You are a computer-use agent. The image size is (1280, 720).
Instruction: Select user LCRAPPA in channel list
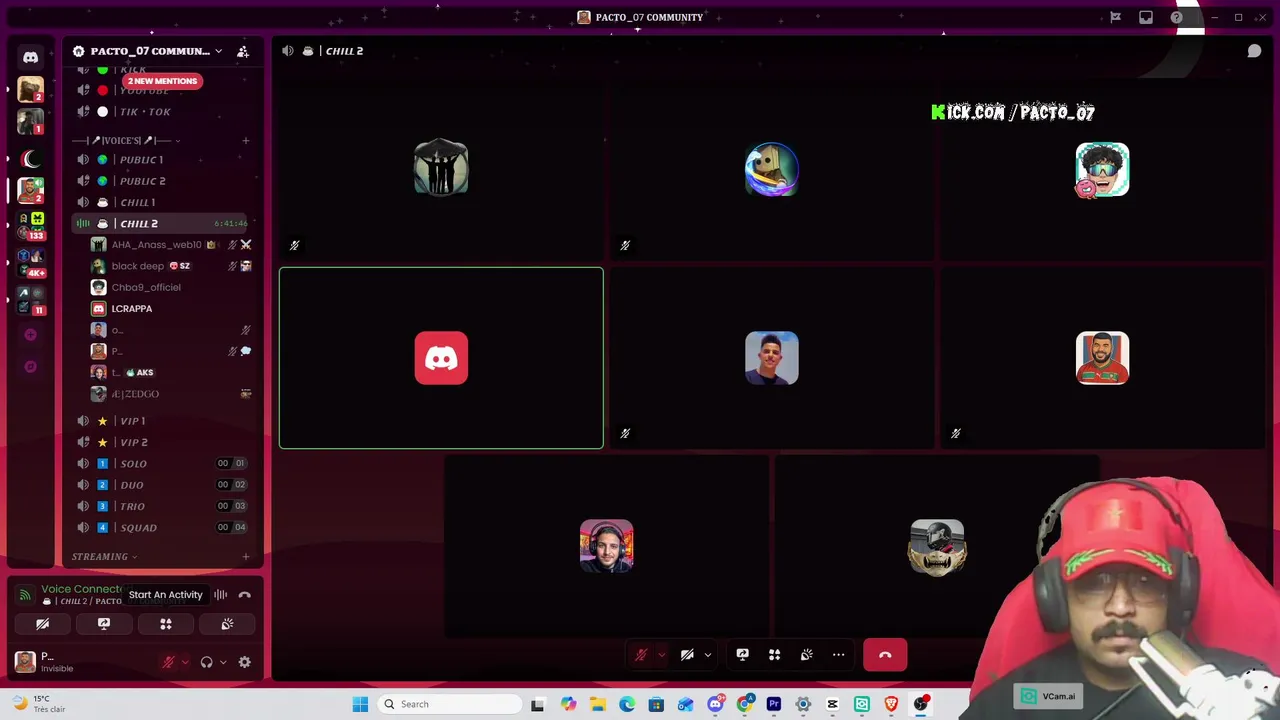(170, 309)
